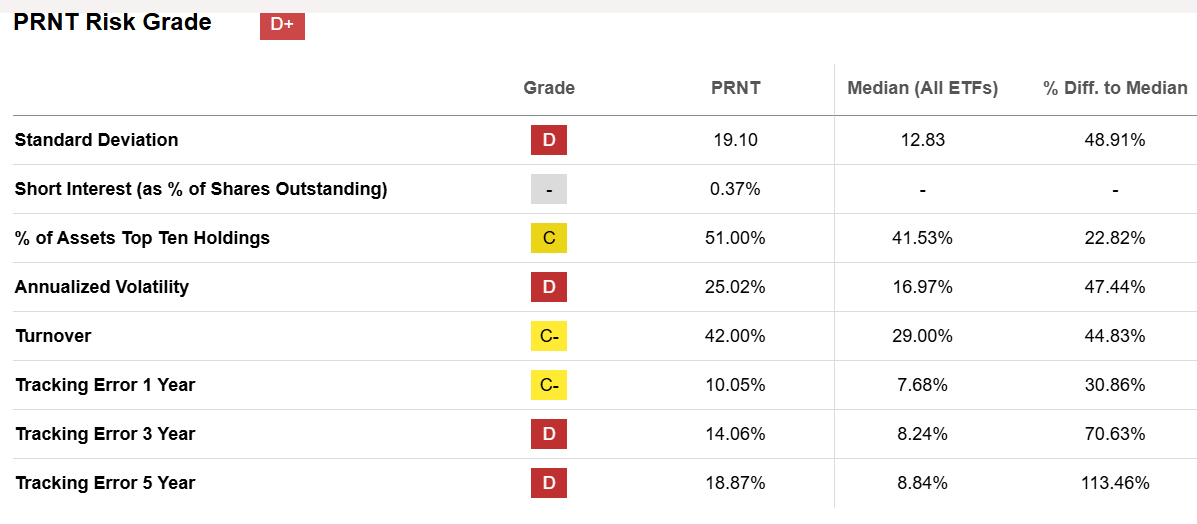Screen dimensions: 1197x524
Task: Click the Median (All ETFs) column header
Action: (922, 88)
